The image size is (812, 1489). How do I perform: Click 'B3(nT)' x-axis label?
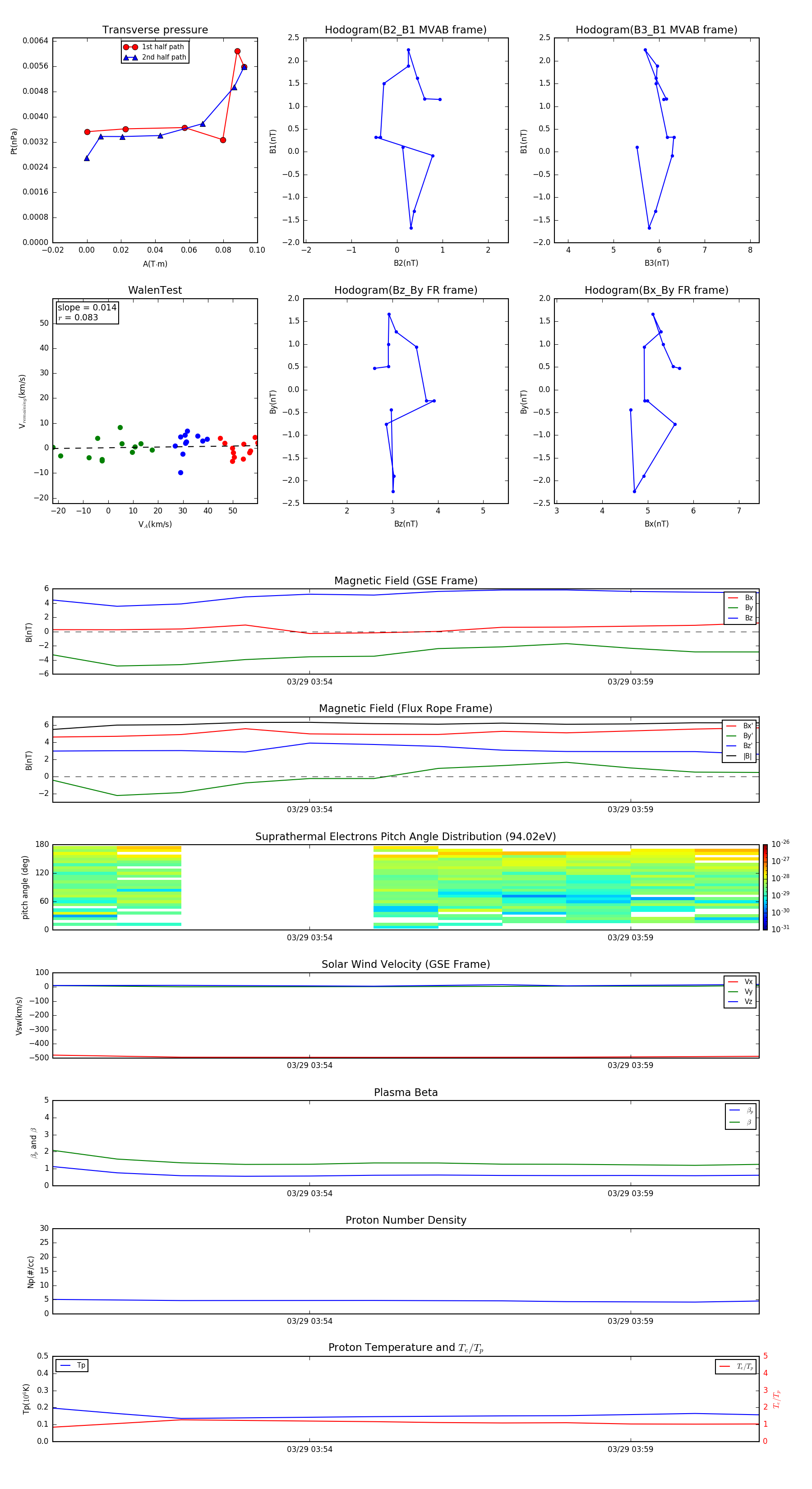click(x=656, y=263)
